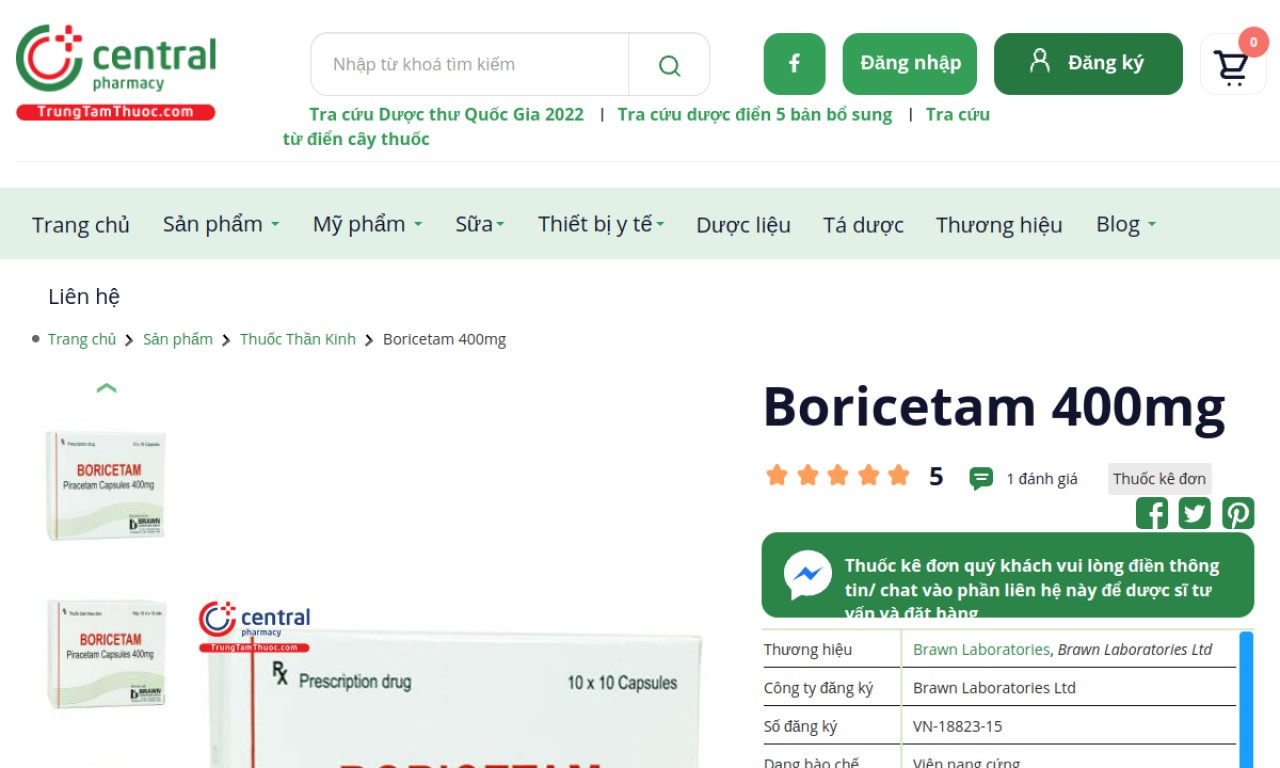
Task: Select second Boricetam box thumbnail
Action: (106, 655)
